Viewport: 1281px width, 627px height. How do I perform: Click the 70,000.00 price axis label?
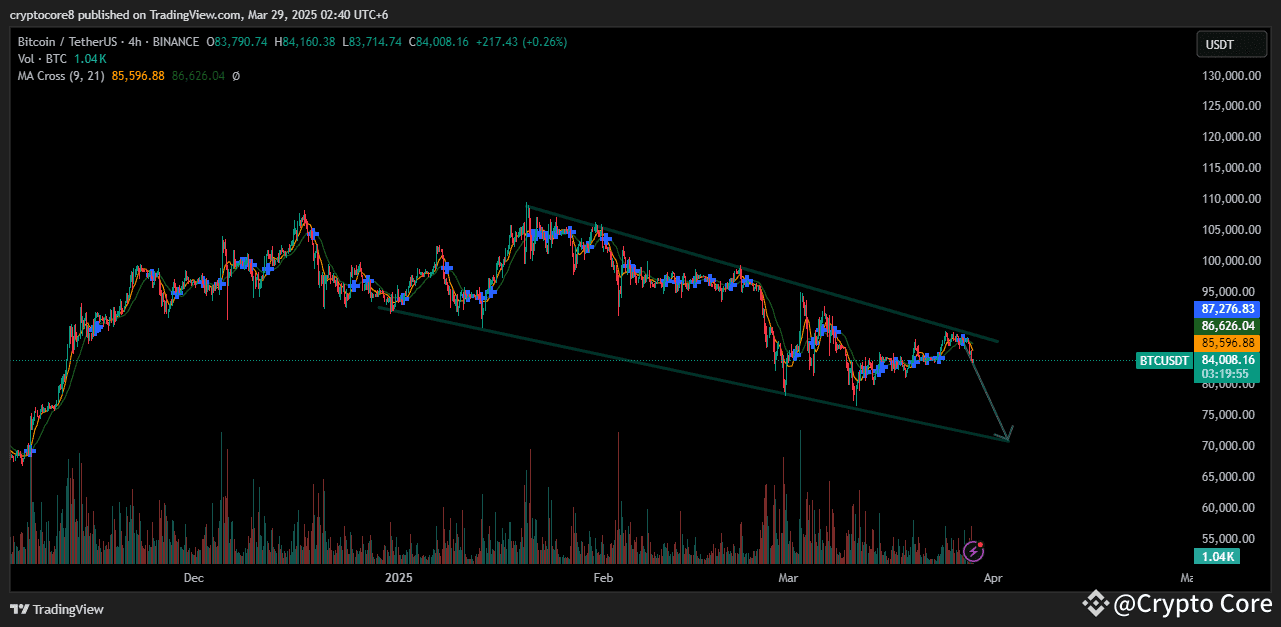tap(1229, 446)
